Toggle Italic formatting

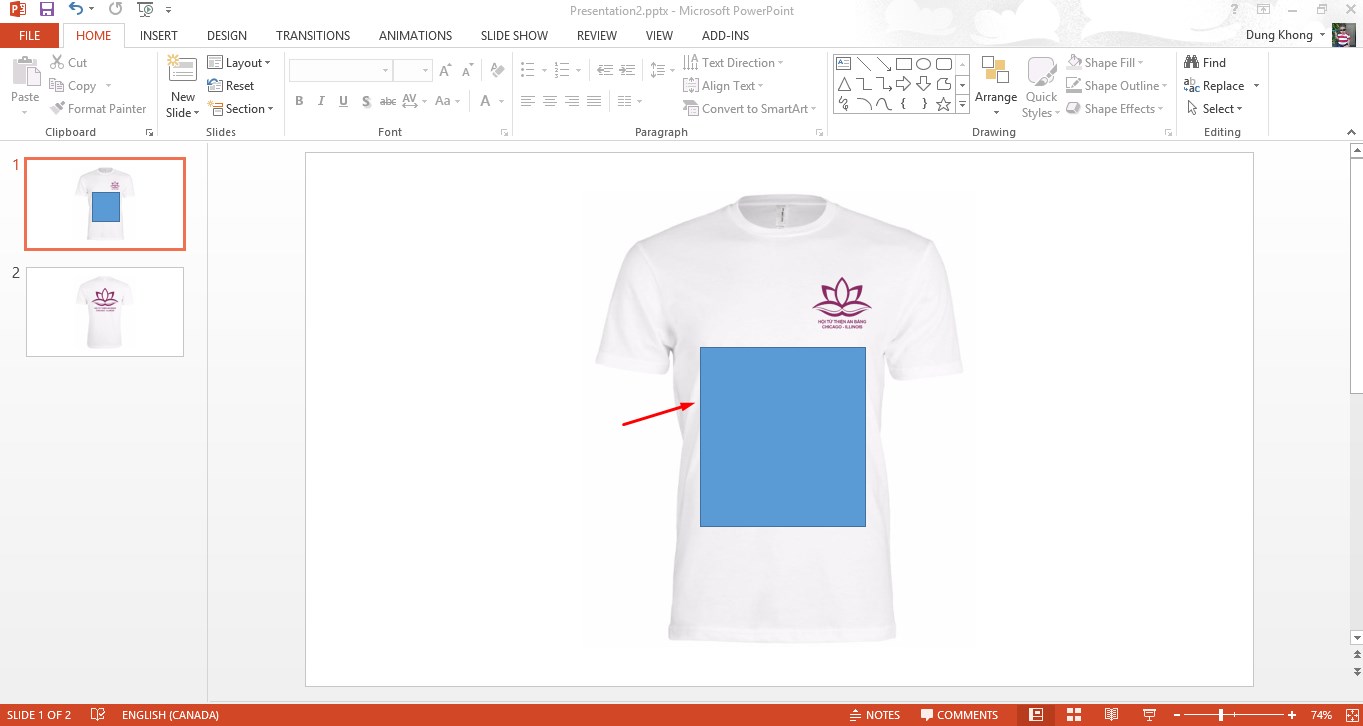(321, 101)
